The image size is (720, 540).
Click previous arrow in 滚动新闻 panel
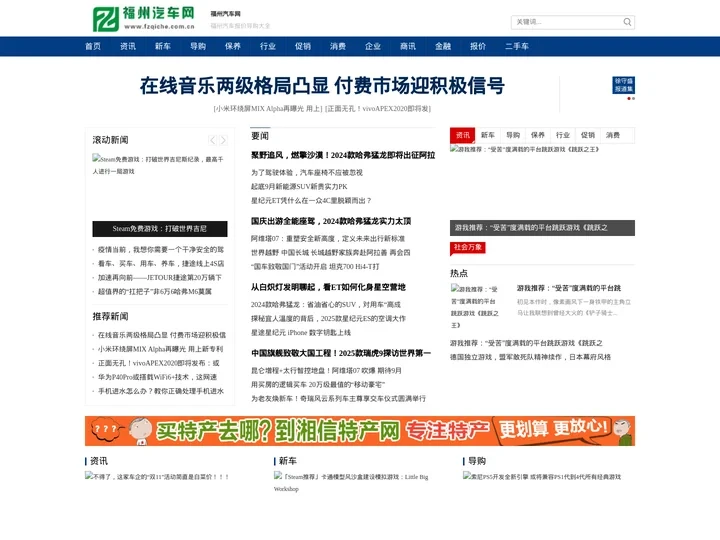(x=212, y=140)
